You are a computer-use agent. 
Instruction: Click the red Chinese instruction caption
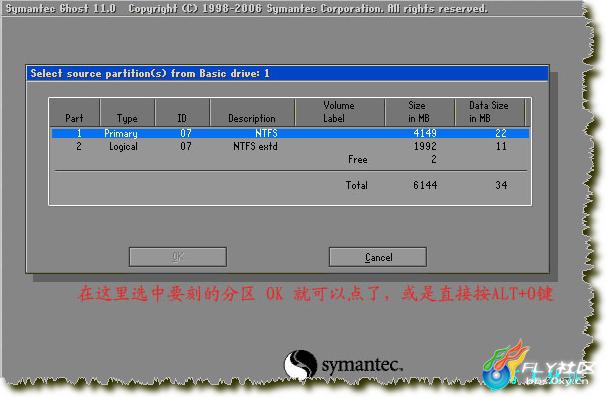315,294
